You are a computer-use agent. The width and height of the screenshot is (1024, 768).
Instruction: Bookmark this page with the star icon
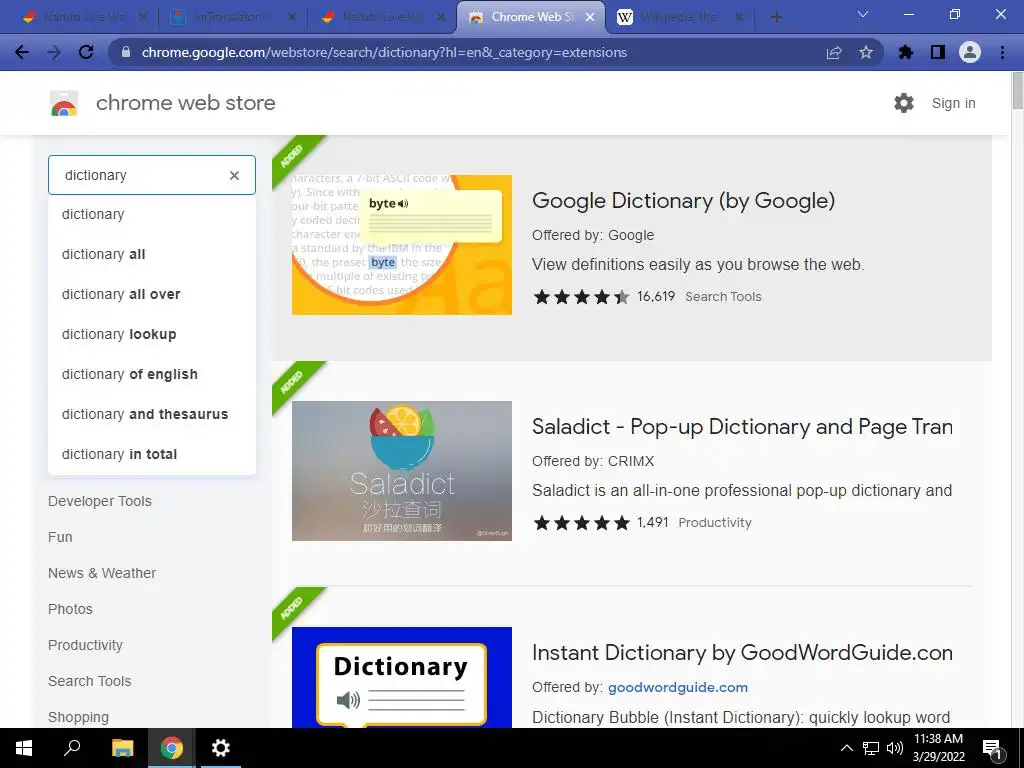(866, 52)
